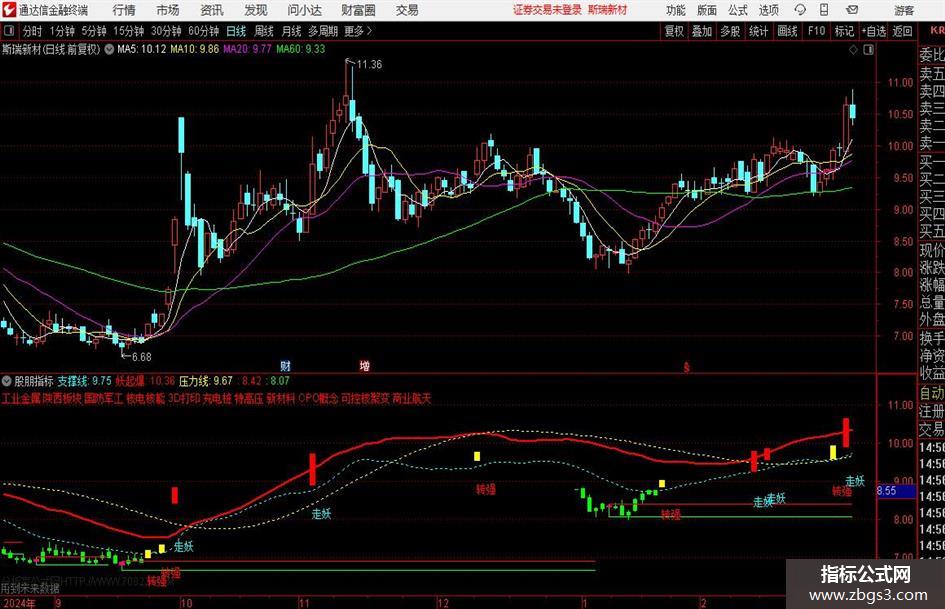This screenshot has height=609, width=945.
Task: Switch to 60分钟 period
Action: 203,31
